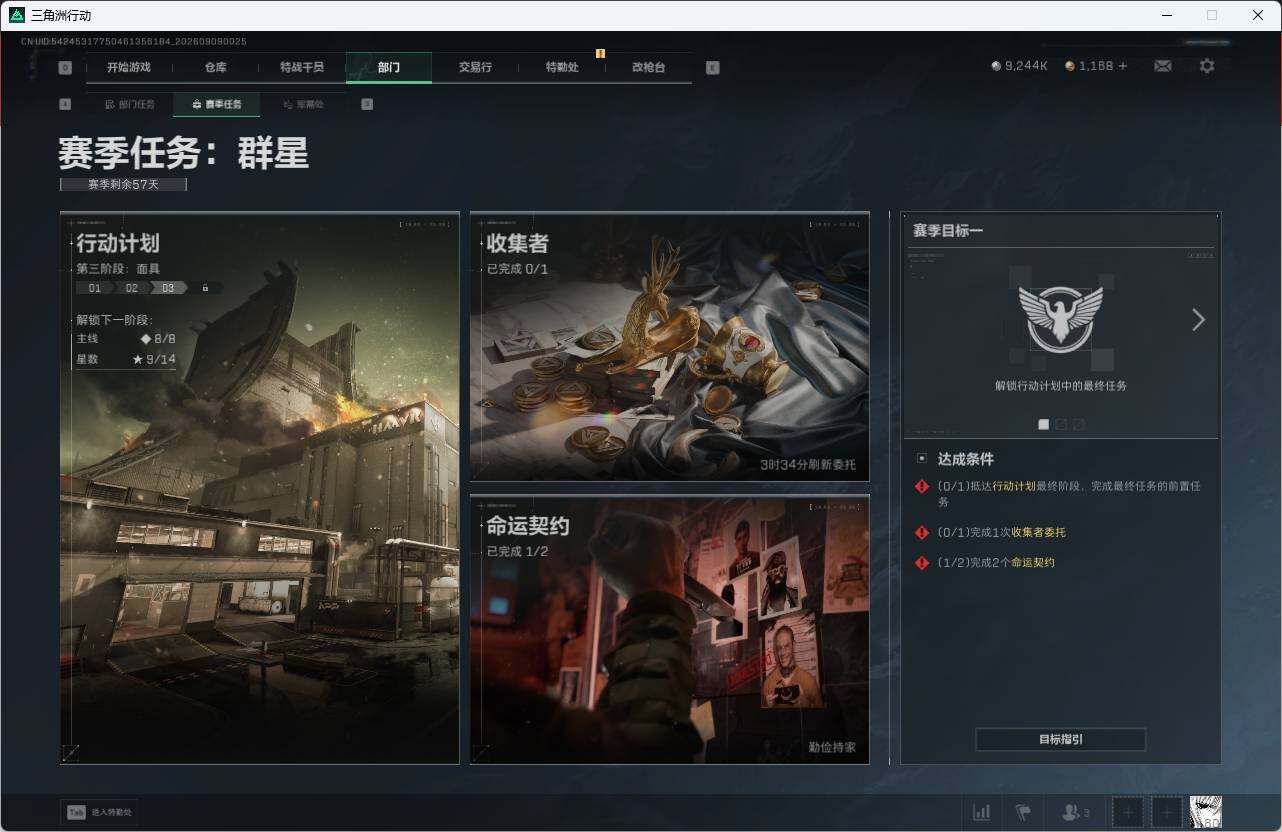Viewport: 1282px width, 832px height.
Task: Select the second season goal page dot
Action: (1061, 425)
